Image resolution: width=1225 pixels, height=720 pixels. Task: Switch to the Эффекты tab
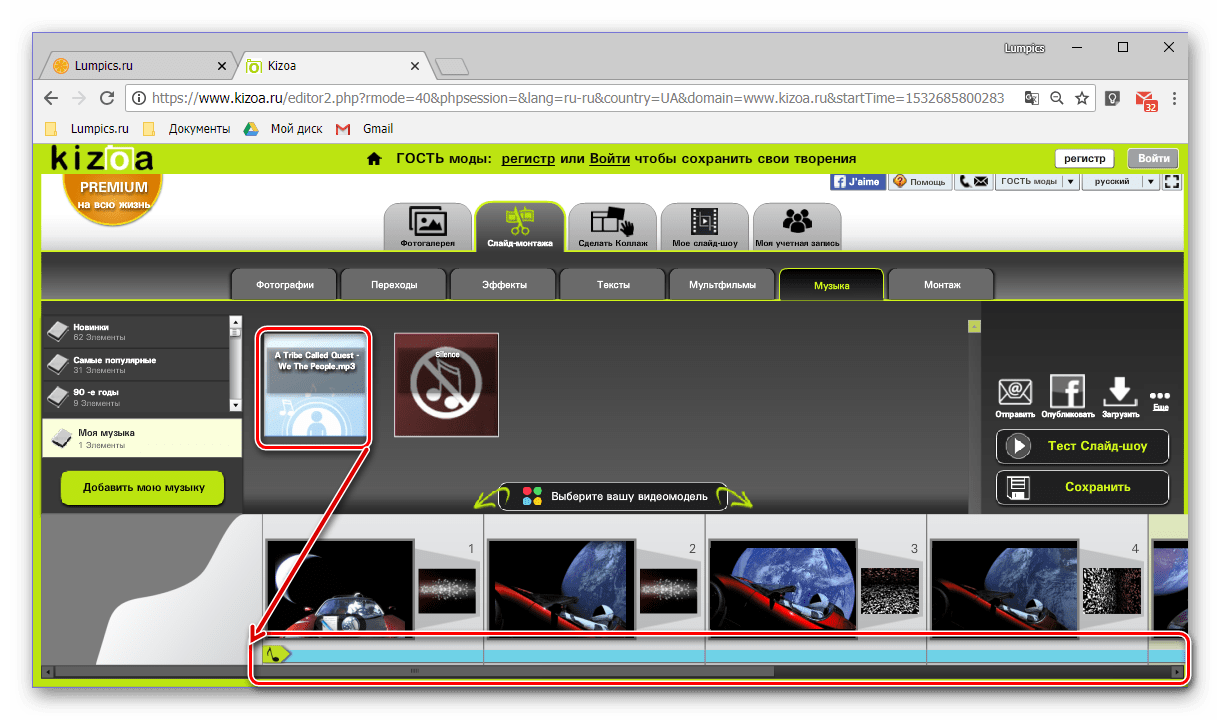click(503, 285)
